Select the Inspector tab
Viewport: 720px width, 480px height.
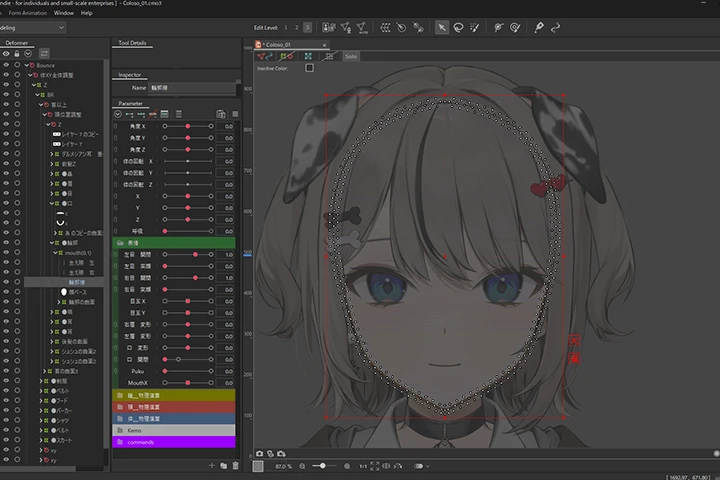pos(129,75)
